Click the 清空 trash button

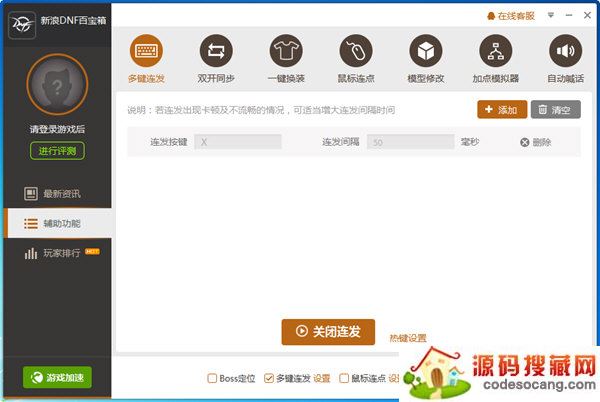click(x=556, y=110)
